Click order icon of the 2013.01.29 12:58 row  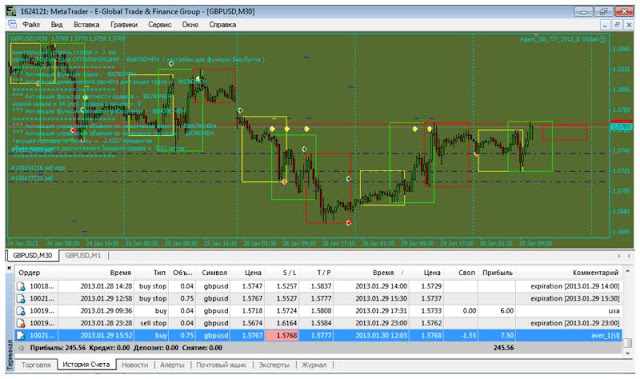click(21, 299)
